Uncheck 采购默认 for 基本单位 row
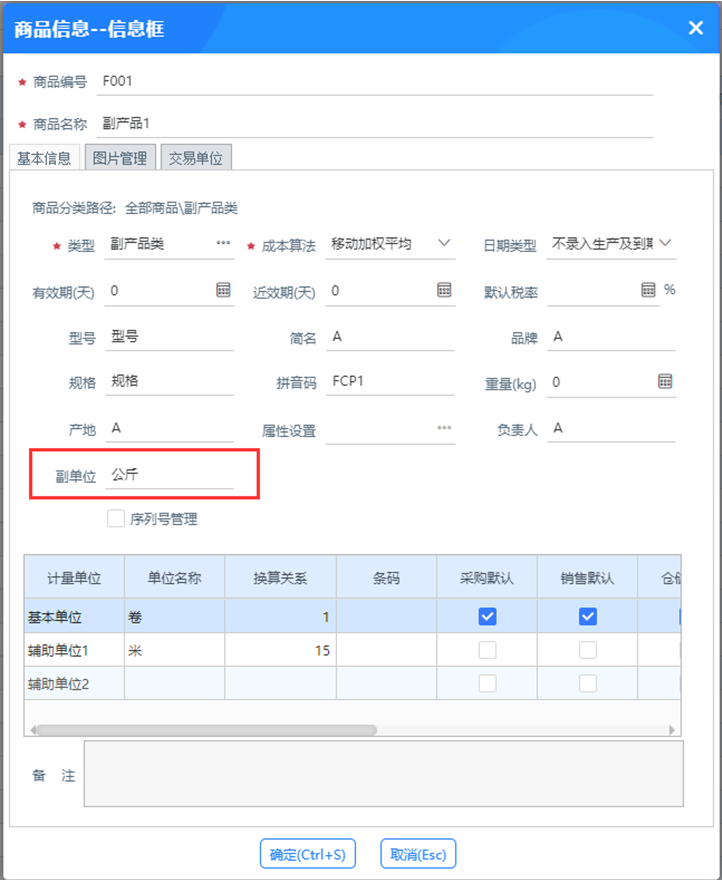The image size is (722, 881). [487, 617]
